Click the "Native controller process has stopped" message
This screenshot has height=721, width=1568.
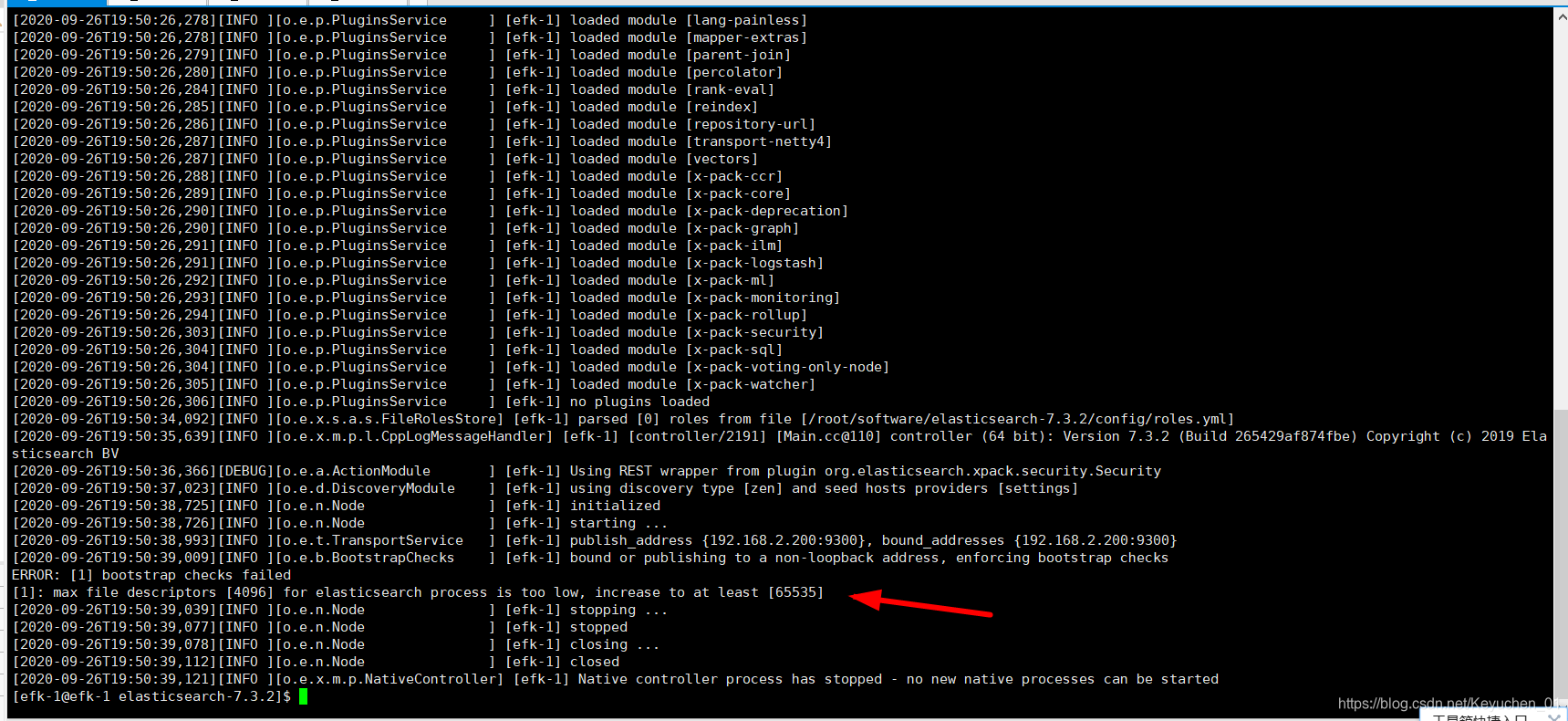[730, 679]
